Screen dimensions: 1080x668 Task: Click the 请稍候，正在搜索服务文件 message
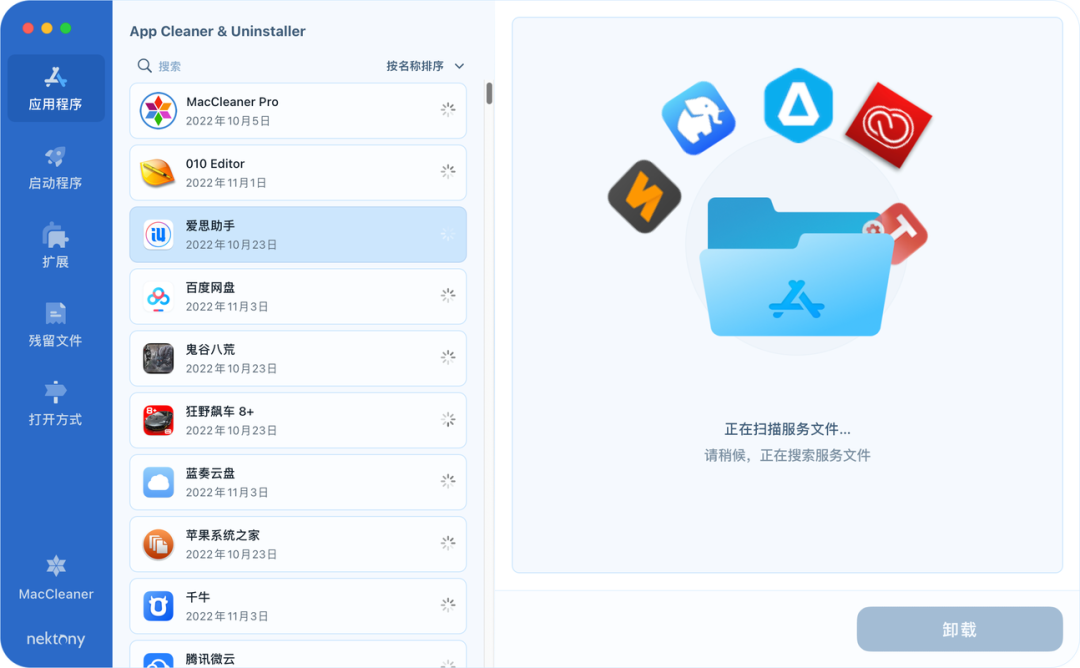click(787, 455)
